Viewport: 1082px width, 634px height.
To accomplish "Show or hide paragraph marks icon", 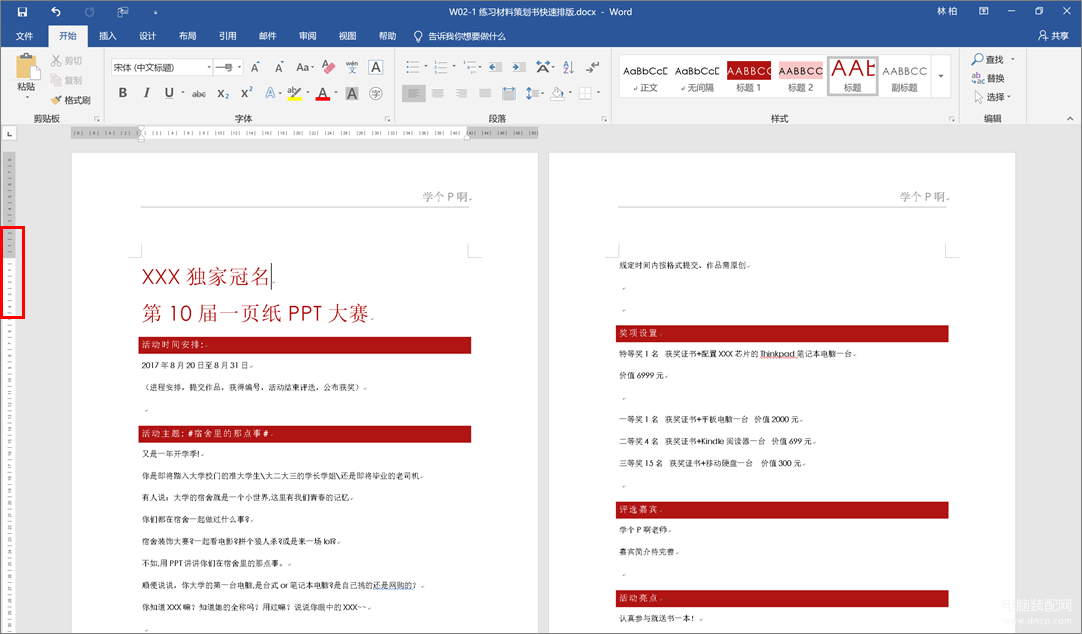I will click(592, 67).
